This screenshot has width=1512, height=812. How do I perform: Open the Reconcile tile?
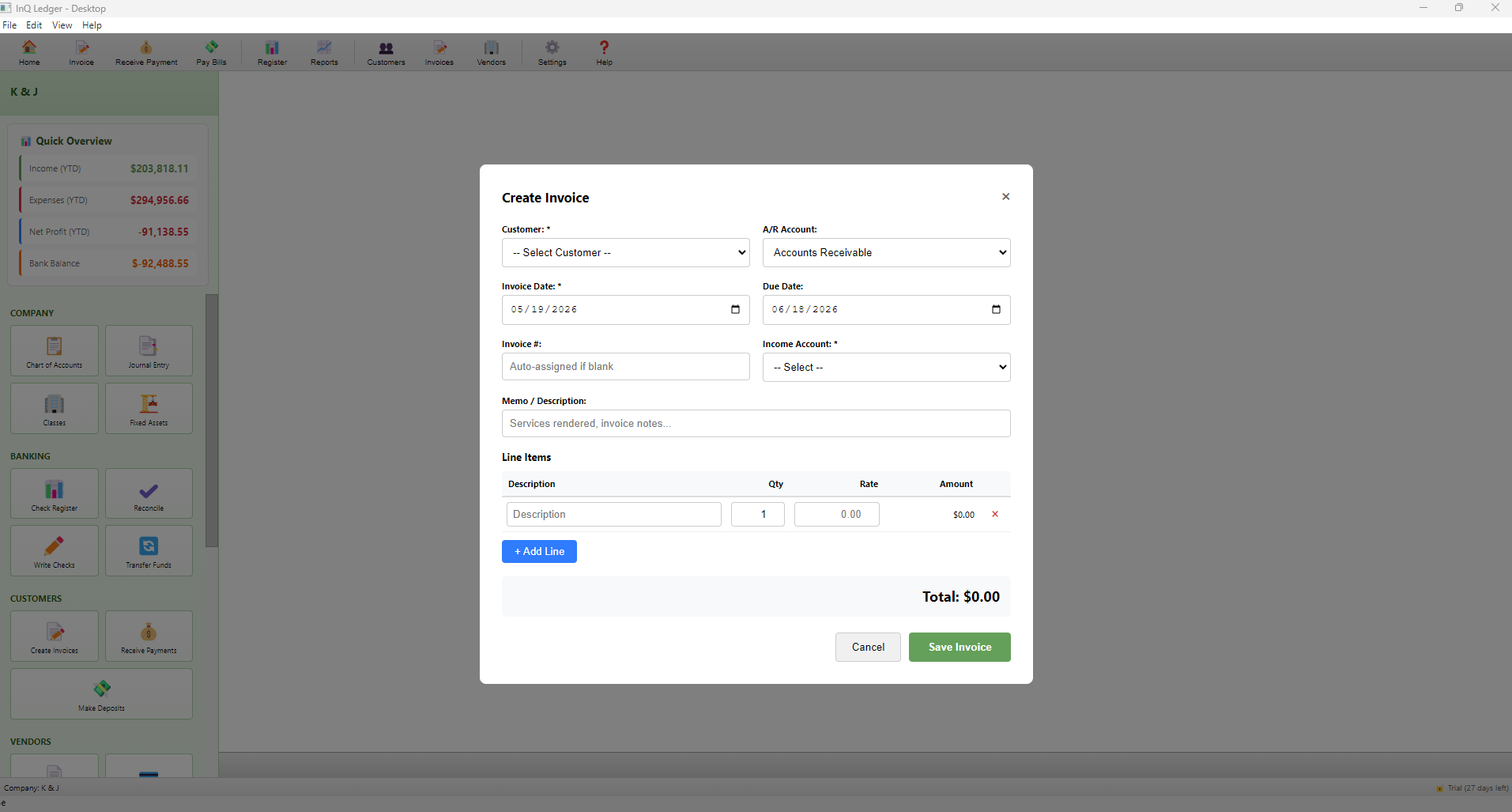point(149,493)
